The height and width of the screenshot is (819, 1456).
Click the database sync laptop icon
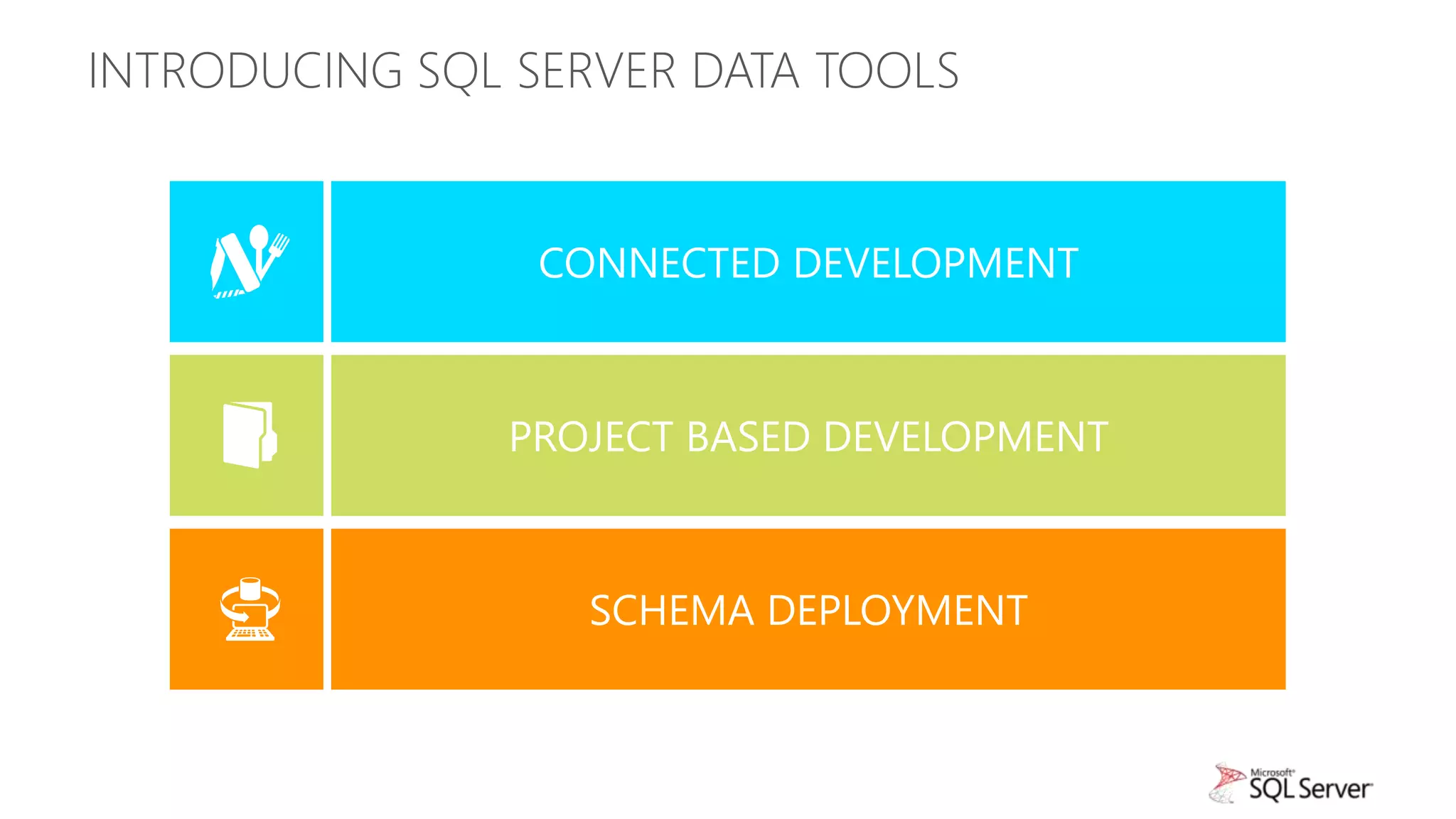(x=249, y=609)
